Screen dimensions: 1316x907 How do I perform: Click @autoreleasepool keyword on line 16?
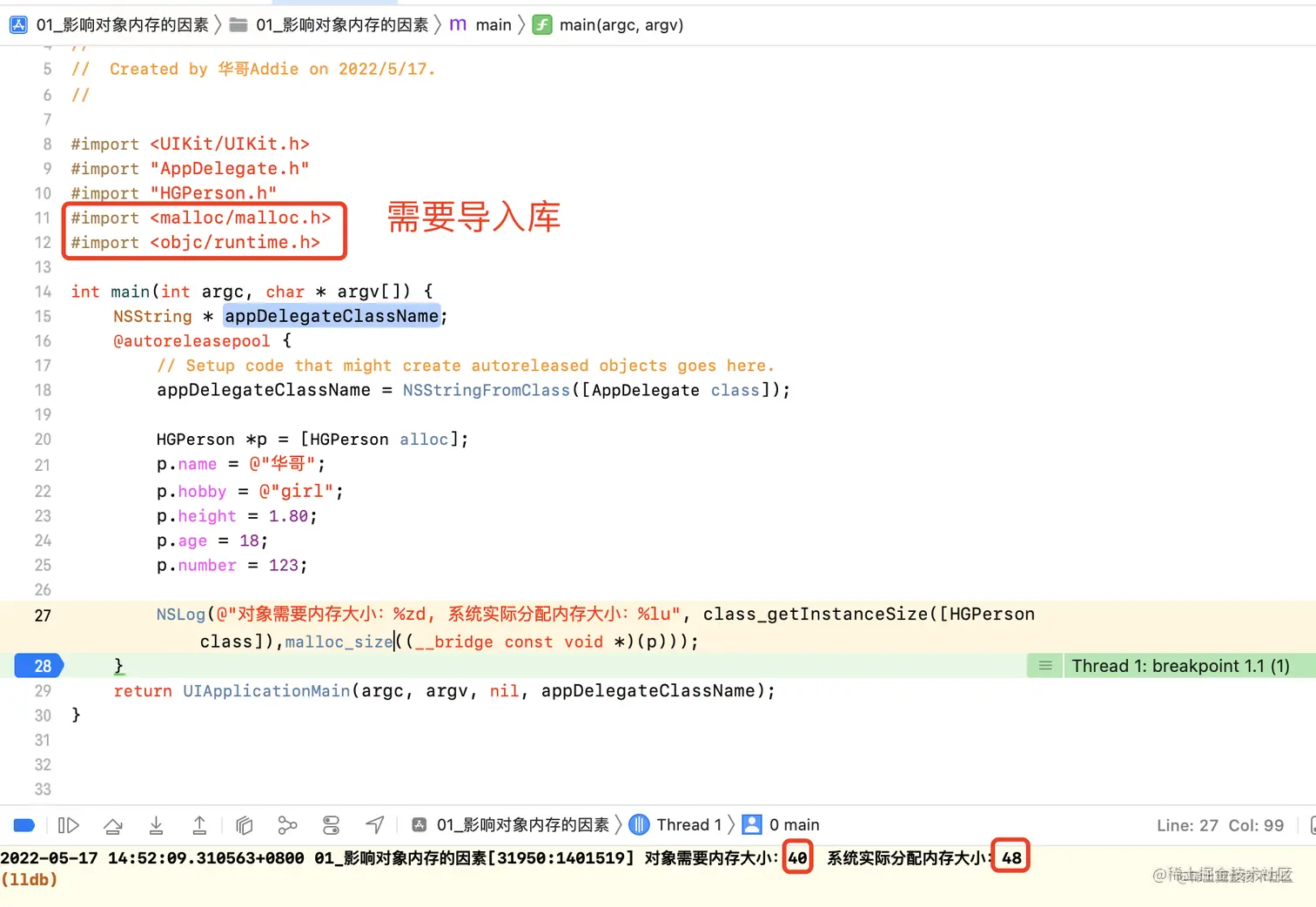(191, 341)
